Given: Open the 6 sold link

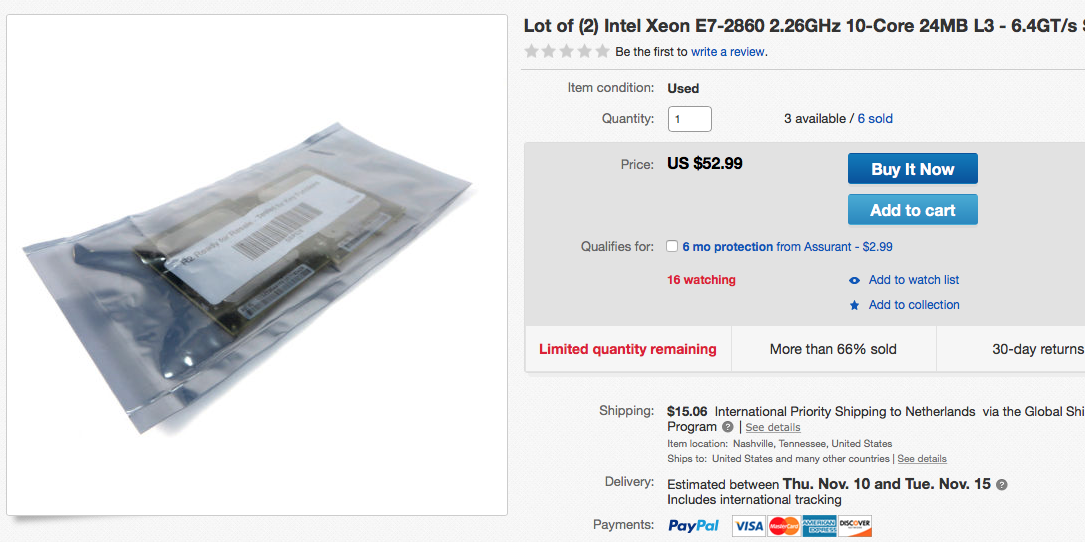Looking at the screenshot, I should [x=875, y=118].
